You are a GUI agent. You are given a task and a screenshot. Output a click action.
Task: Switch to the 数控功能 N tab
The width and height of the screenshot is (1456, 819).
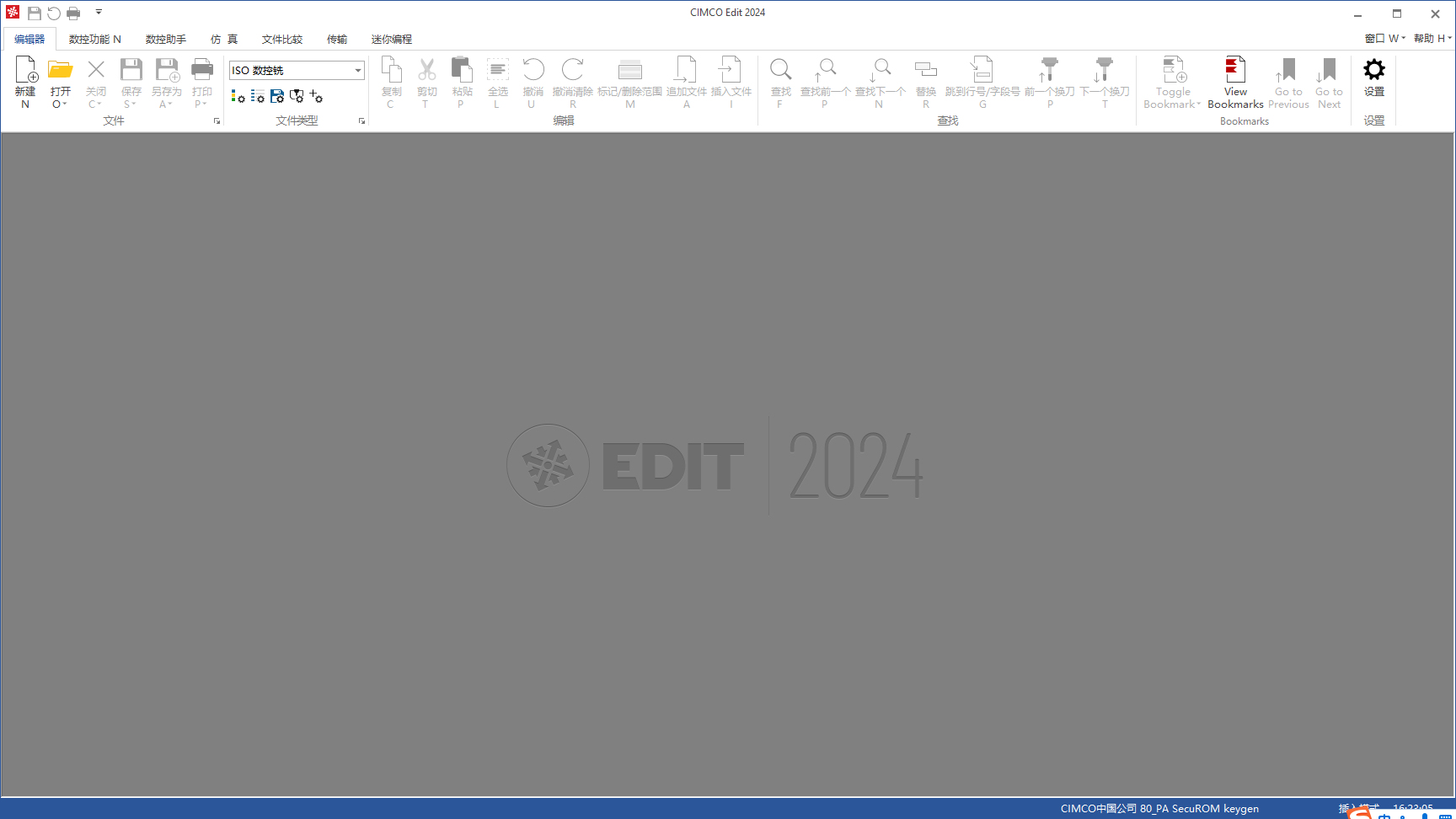[x=94, y=39]
